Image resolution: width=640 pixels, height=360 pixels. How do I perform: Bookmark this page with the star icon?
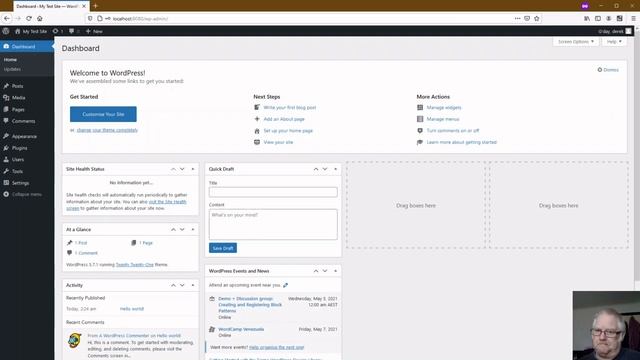point(537,18)
